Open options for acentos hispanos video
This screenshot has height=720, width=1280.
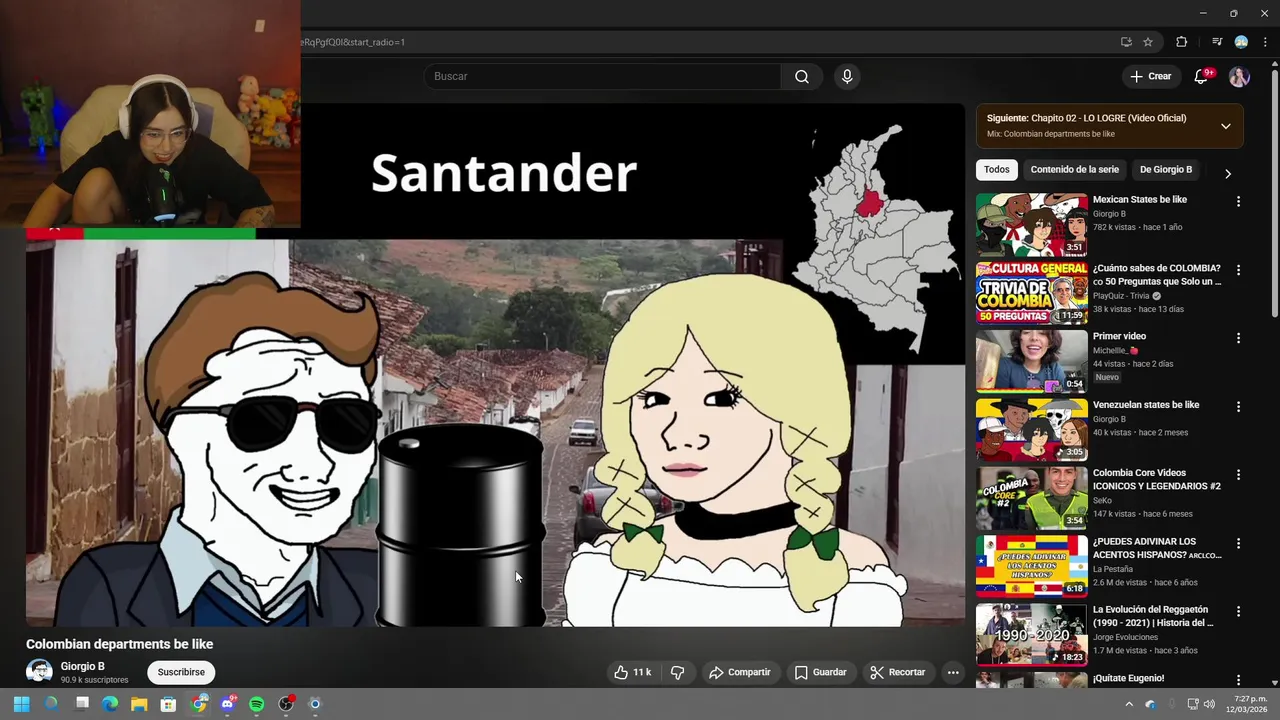pyautogui.click(x=1238, y=544)
